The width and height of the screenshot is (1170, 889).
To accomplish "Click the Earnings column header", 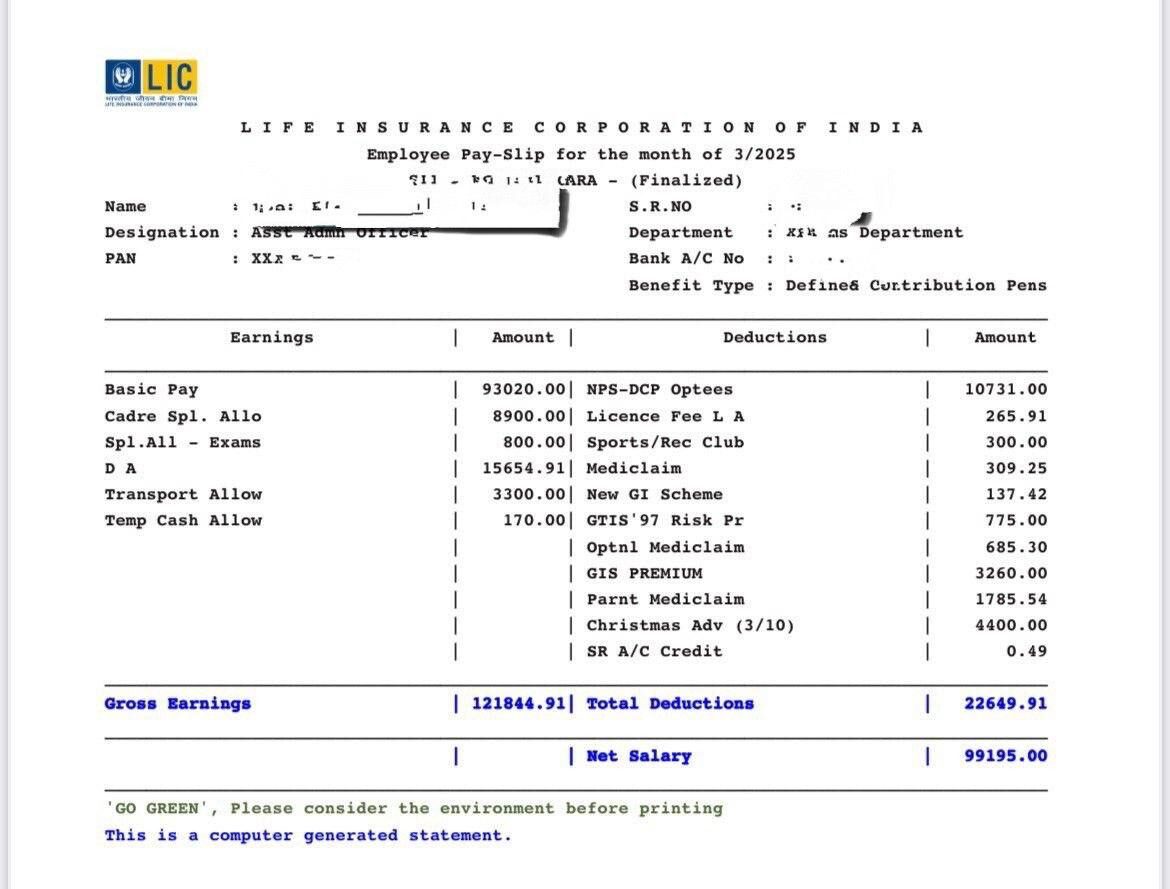I will click(271, 337).
